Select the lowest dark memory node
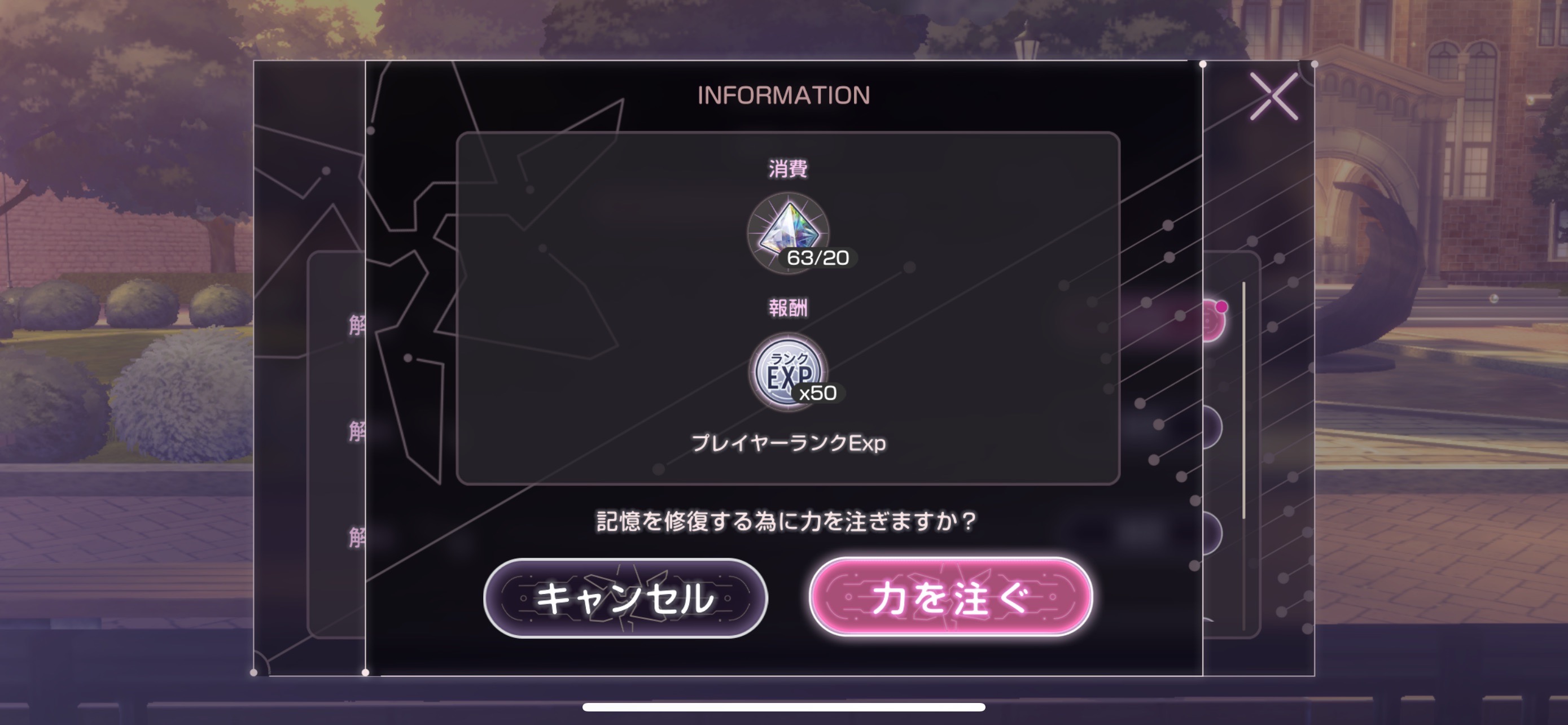 [x=1212, y=534]
